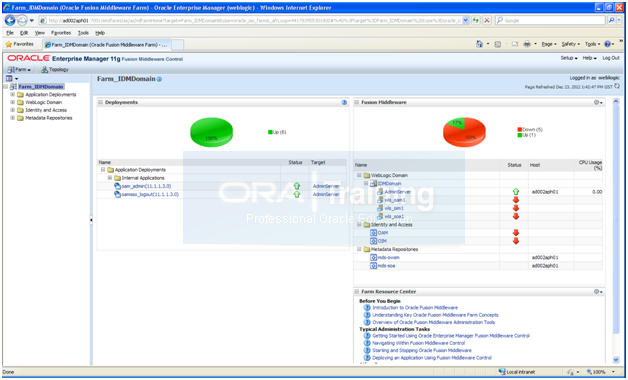The height and width of the screenshot is (380, 628).
Task: Open the Farm Resource Center options gear
Action: tap(598, 292)
